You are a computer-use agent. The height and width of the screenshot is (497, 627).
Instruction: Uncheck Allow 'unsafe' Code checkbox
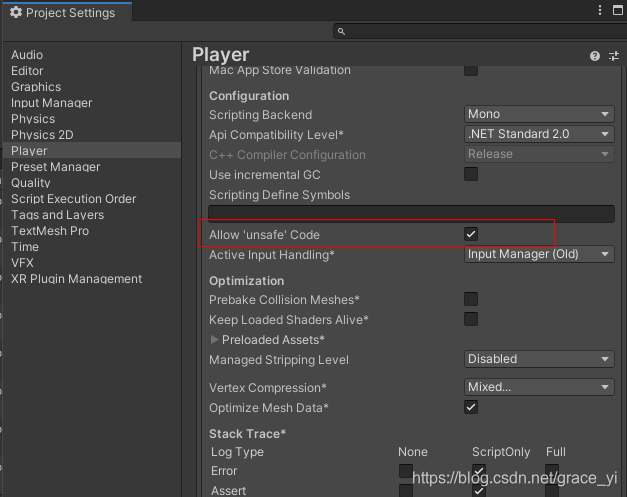tap(471, 234)
